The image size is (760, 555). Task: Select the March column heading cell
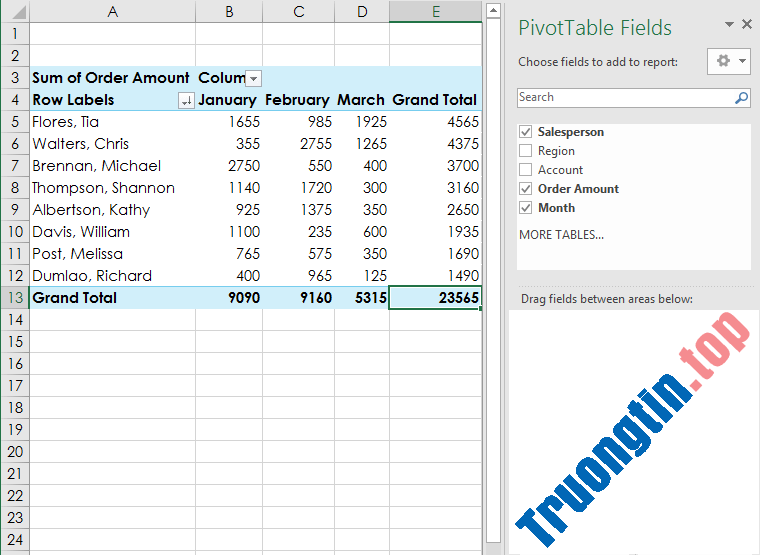[x=362, y=100]
